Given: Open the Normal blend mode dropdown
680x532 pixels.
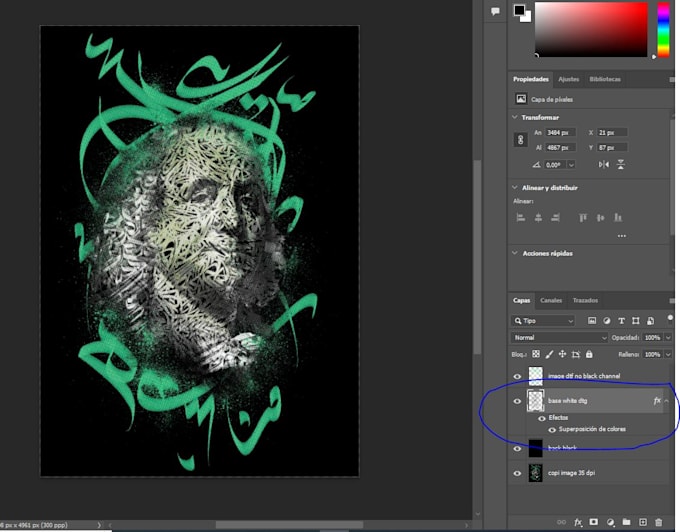Looking at the screenshot, I should tap(559, 338).
